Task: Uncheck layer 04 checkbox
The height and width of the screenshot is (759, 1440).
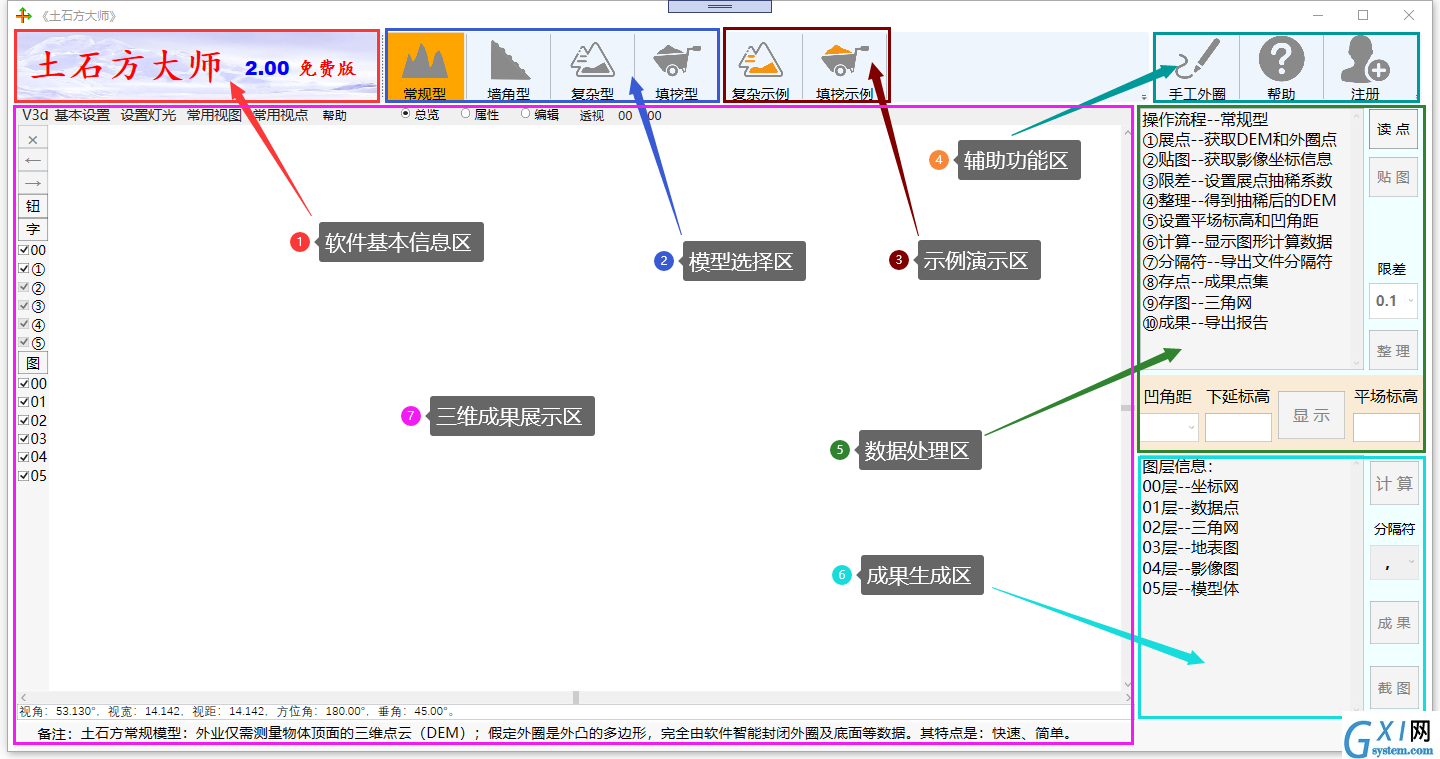Action: 24,457
